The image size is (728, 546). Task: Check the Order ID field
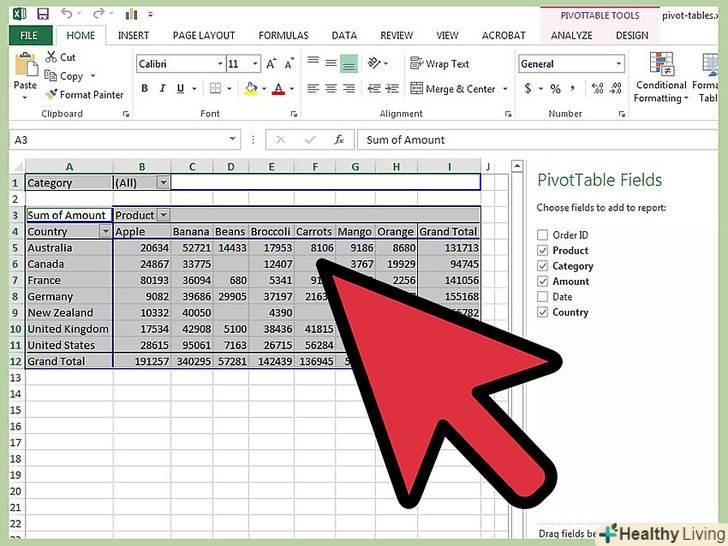(x=542, y=235)
